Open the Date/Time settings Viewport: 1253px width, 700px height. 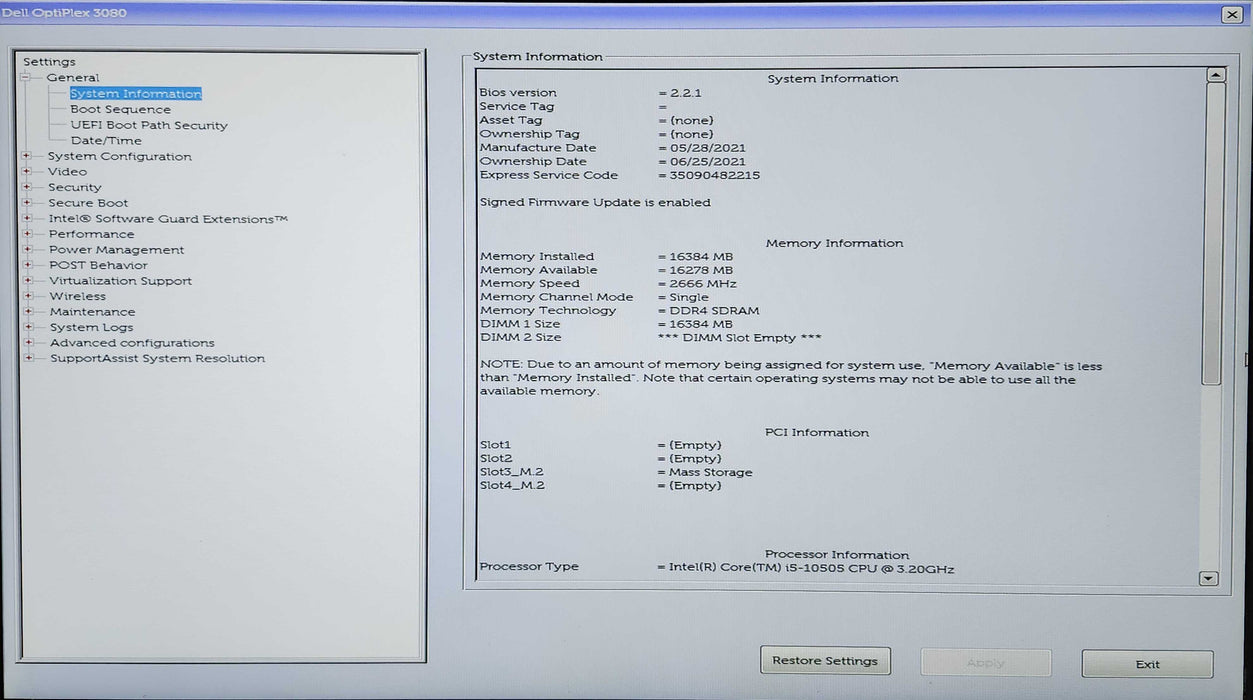tap(106, 141)
